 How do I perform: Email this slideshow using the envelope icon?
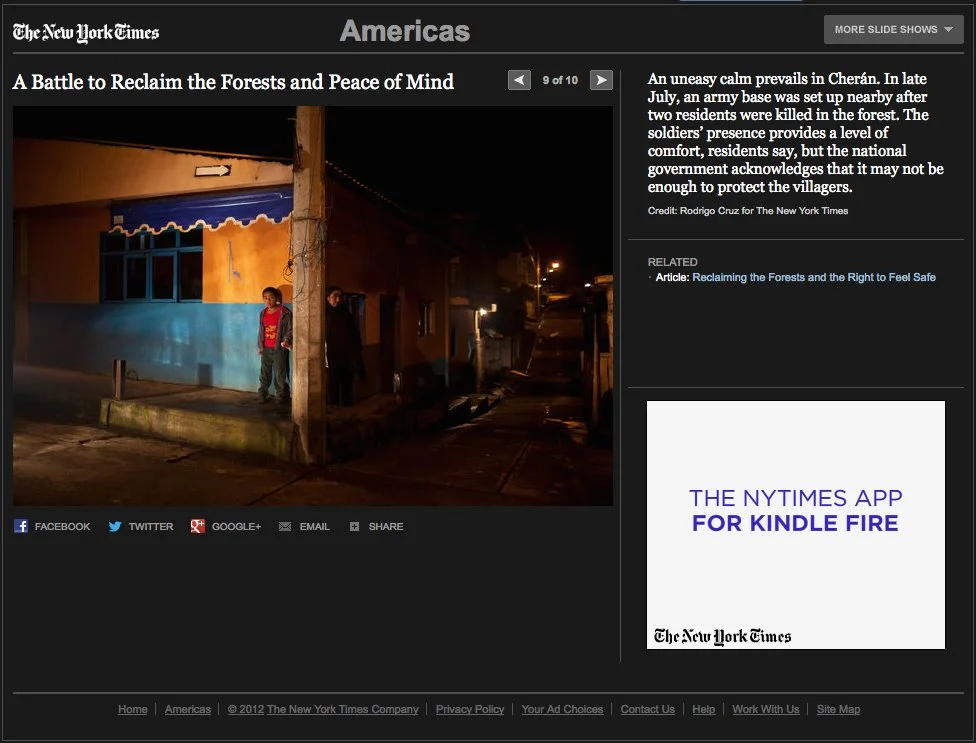pyautogui.click(x=303, y=526)
